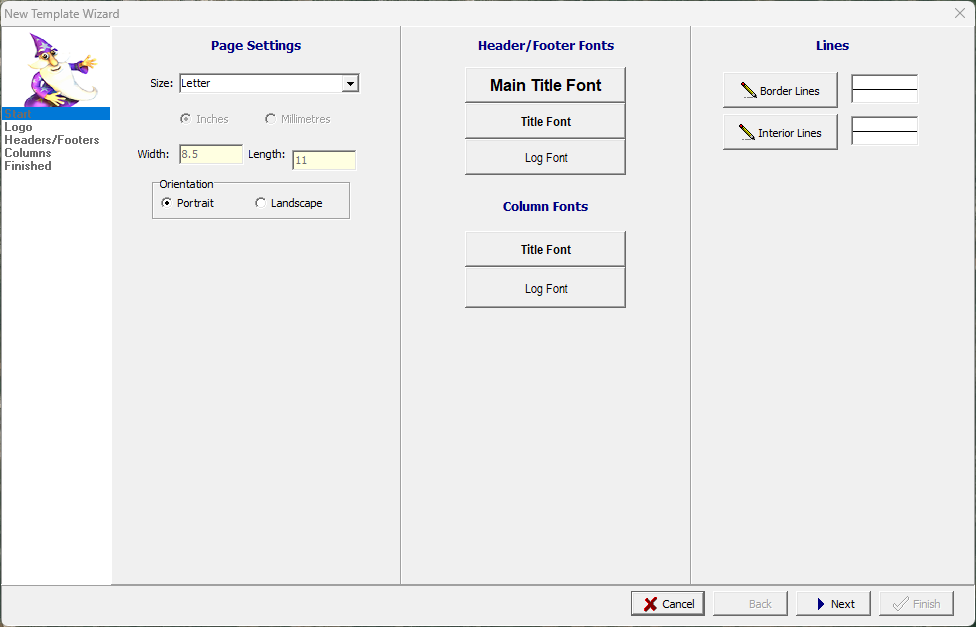Image resolution: width=976 pixels, height=627 pixels.
Task: Click the red X Cancel icon
Action: [650, 604]
